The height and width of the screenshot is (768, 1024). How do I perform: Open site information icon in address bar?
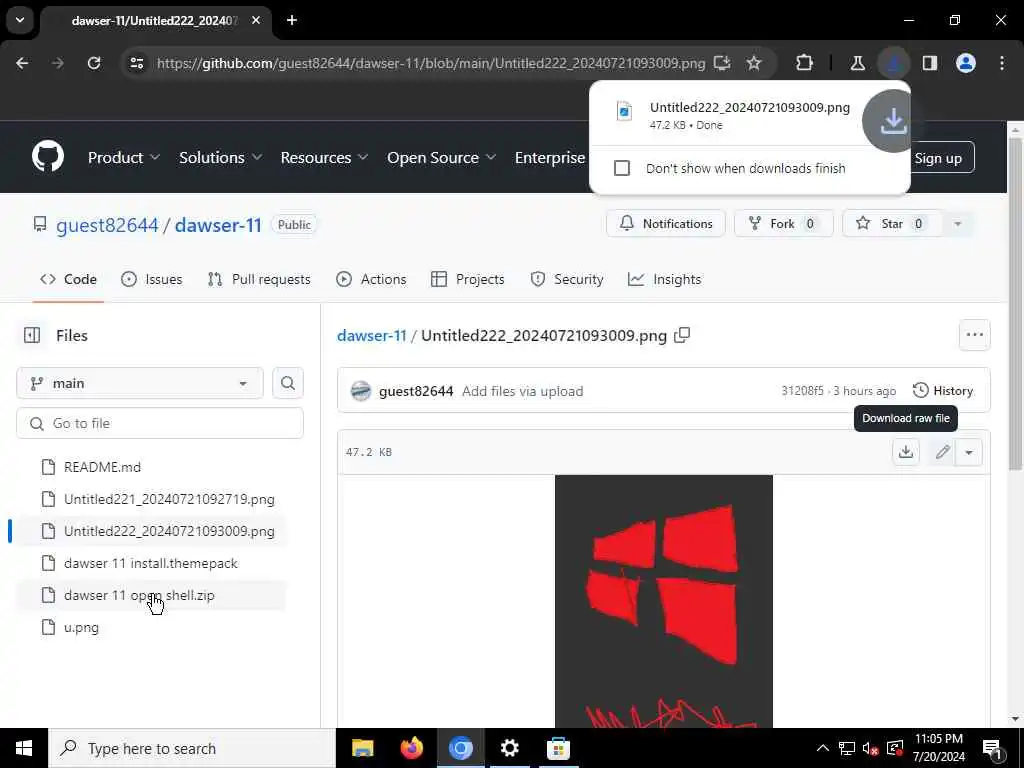136,63
